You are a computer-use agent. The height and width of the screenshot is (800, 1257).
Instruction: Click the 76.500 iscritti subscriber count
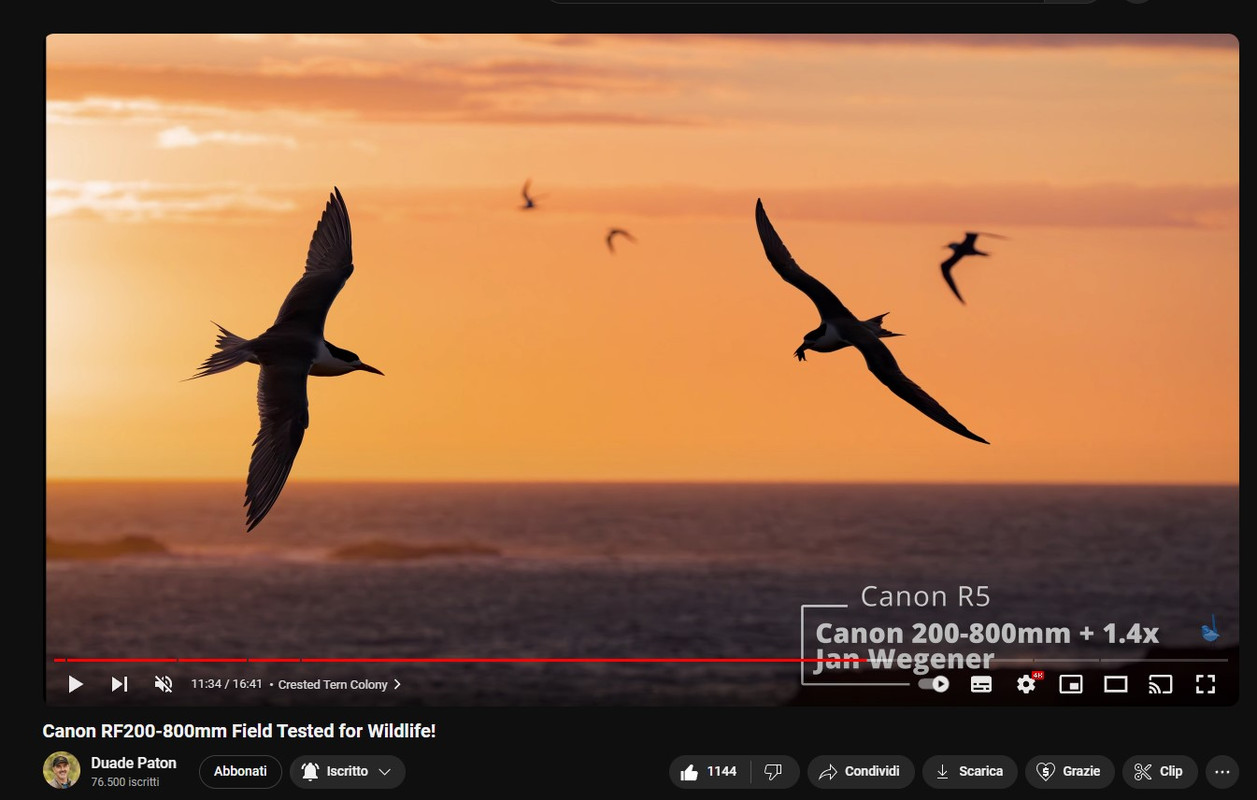tap(125, 782)
